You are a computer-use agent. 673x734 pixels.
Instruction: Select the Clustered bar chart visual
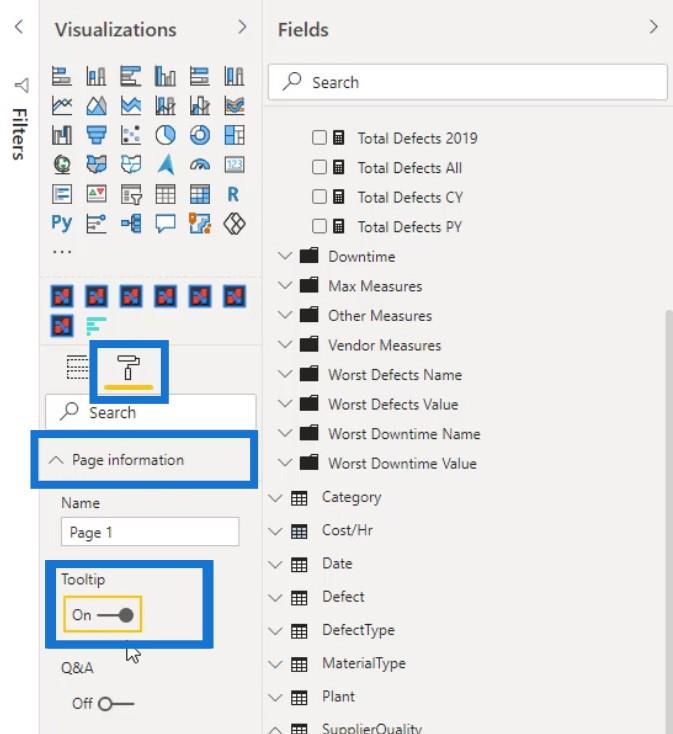tap(131, 76)
